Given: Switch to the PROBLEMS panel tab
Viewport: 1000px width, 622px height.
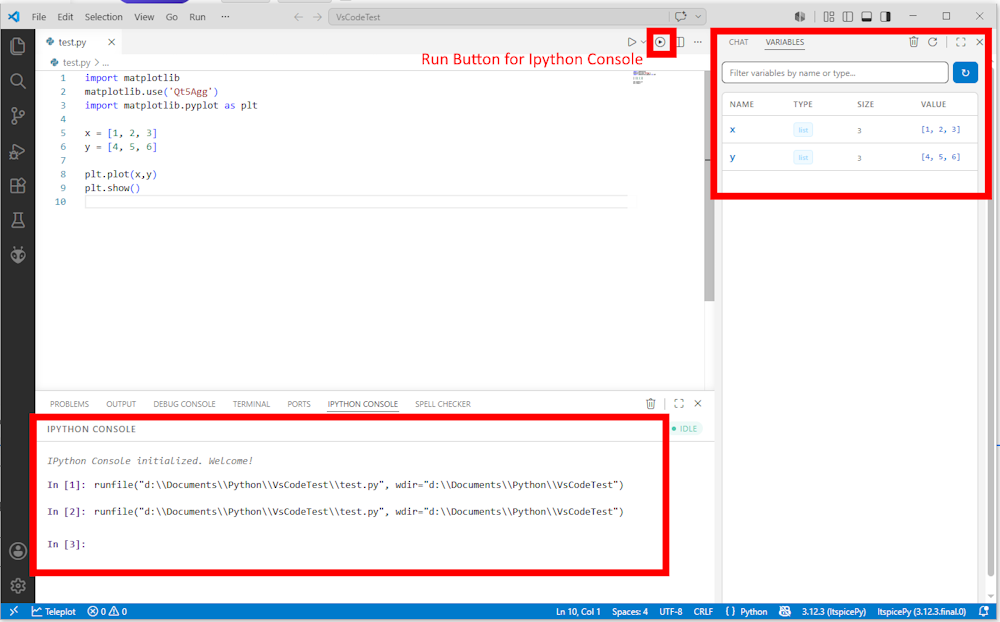Looking at the screenshot, I should coord(70,404).
